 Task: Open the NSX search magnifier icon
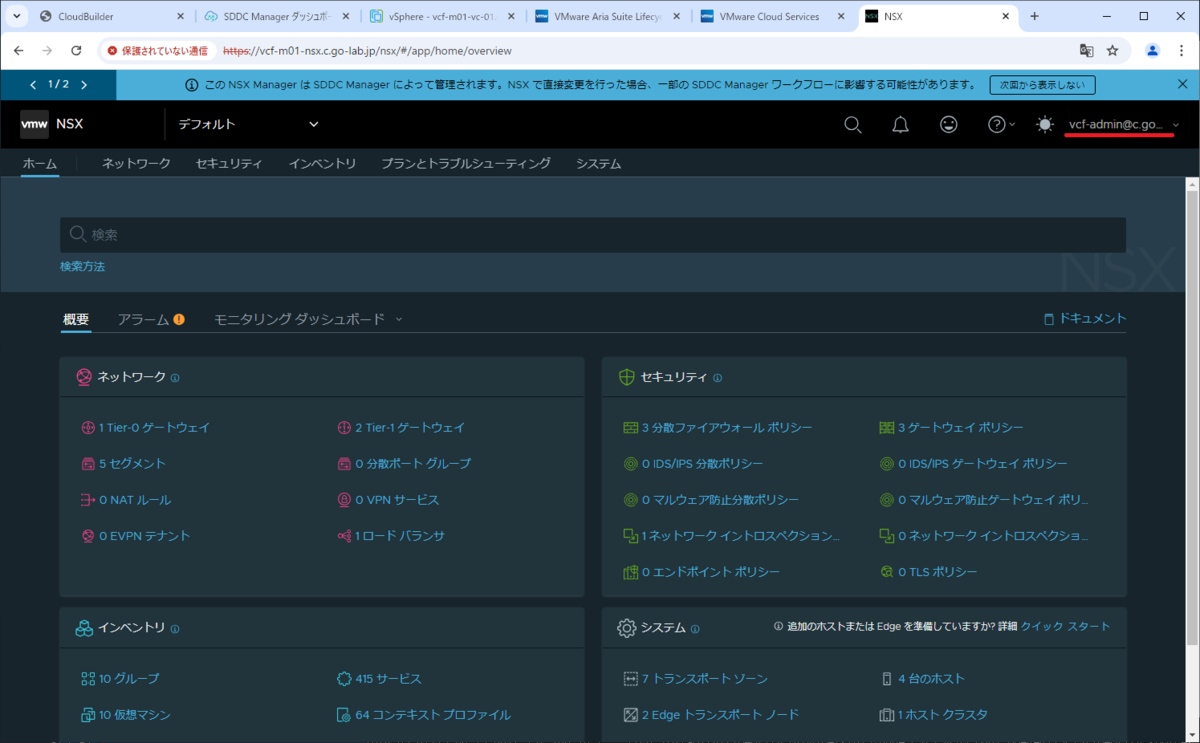852,124
